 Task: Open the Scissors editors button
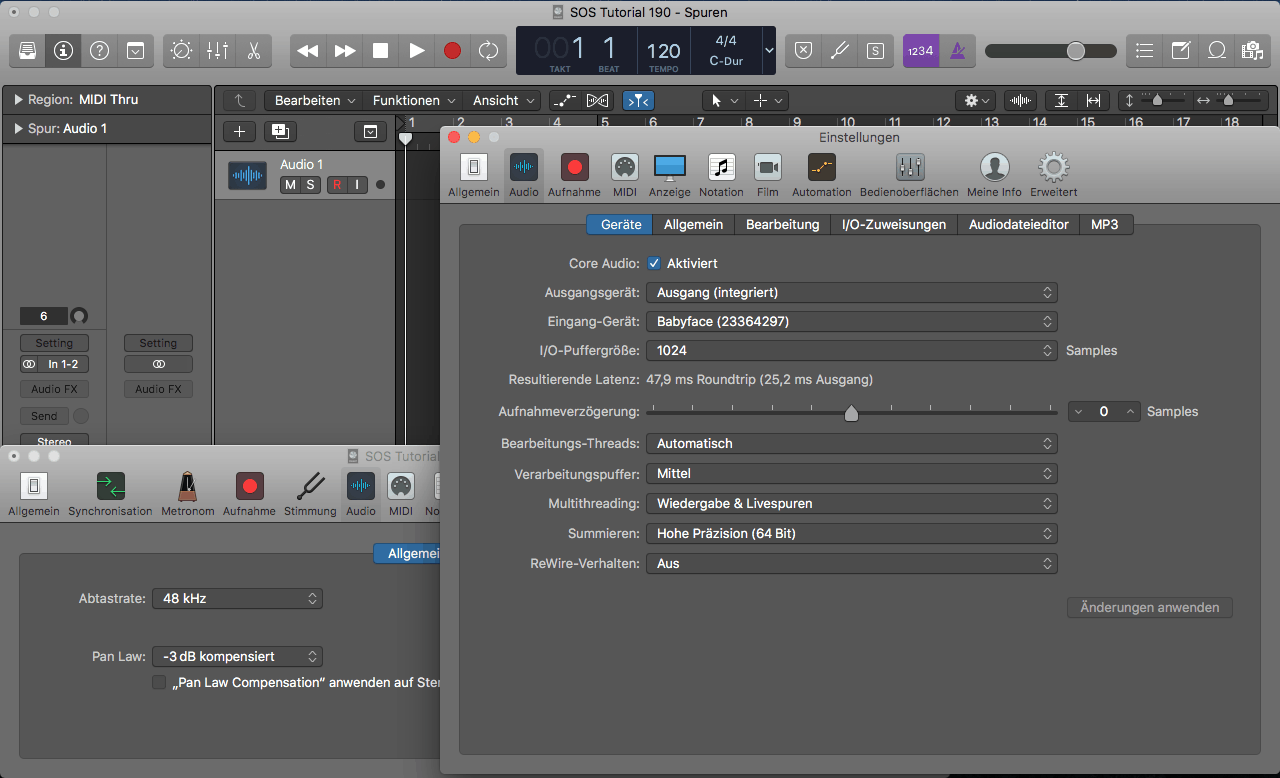pos(254,51)
